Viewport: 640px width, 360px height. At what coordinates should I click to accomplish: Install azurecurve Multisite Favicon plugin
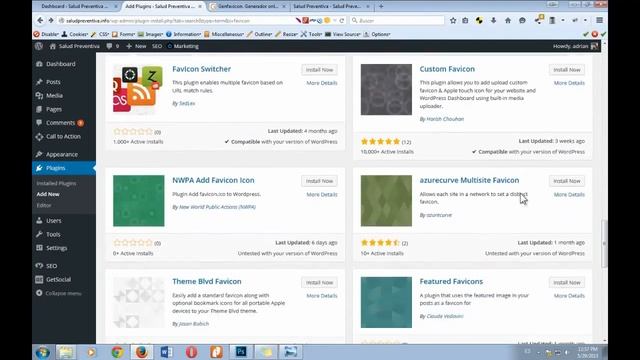tap(567, 181)
